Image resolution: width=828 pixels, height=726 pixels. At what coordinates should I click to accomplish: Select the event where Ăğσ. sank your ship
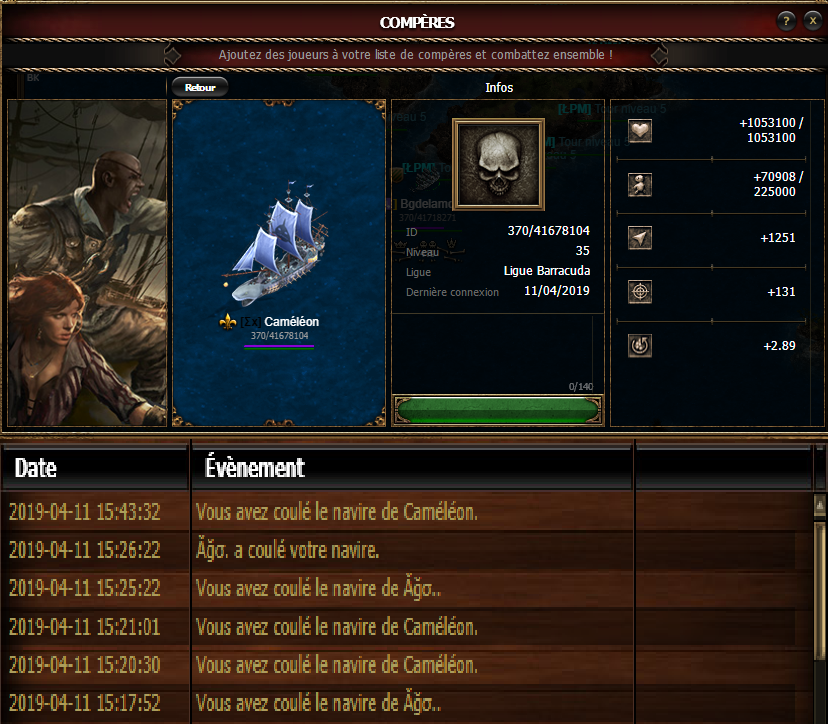[407, 550]
